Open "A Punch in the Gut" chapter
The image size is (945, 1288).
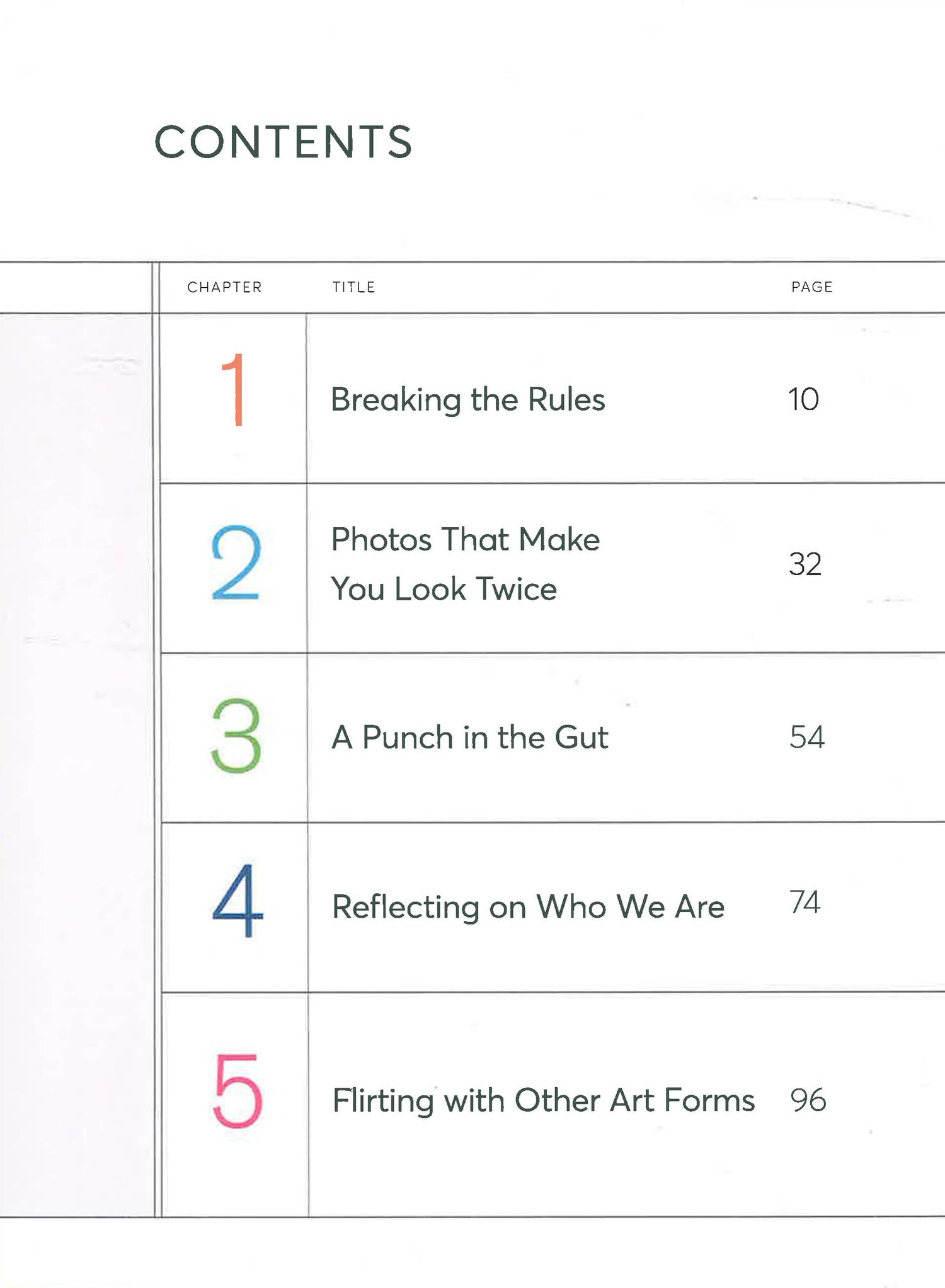point(469,738)
